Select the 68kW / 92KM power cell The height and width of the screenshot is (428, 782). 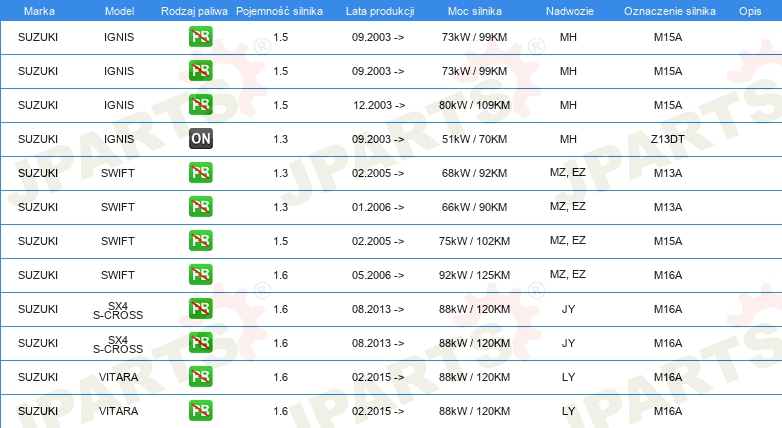pos(474,173)
